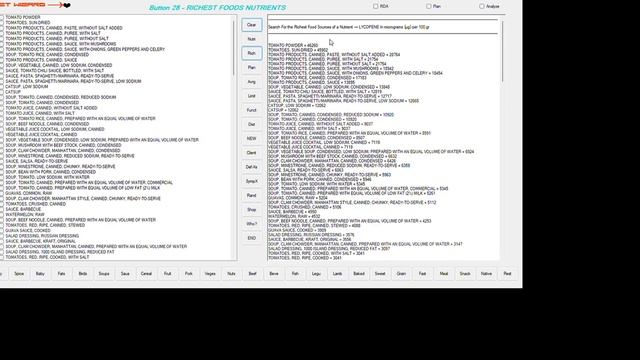Select the Baked food category

pos(358,274)
